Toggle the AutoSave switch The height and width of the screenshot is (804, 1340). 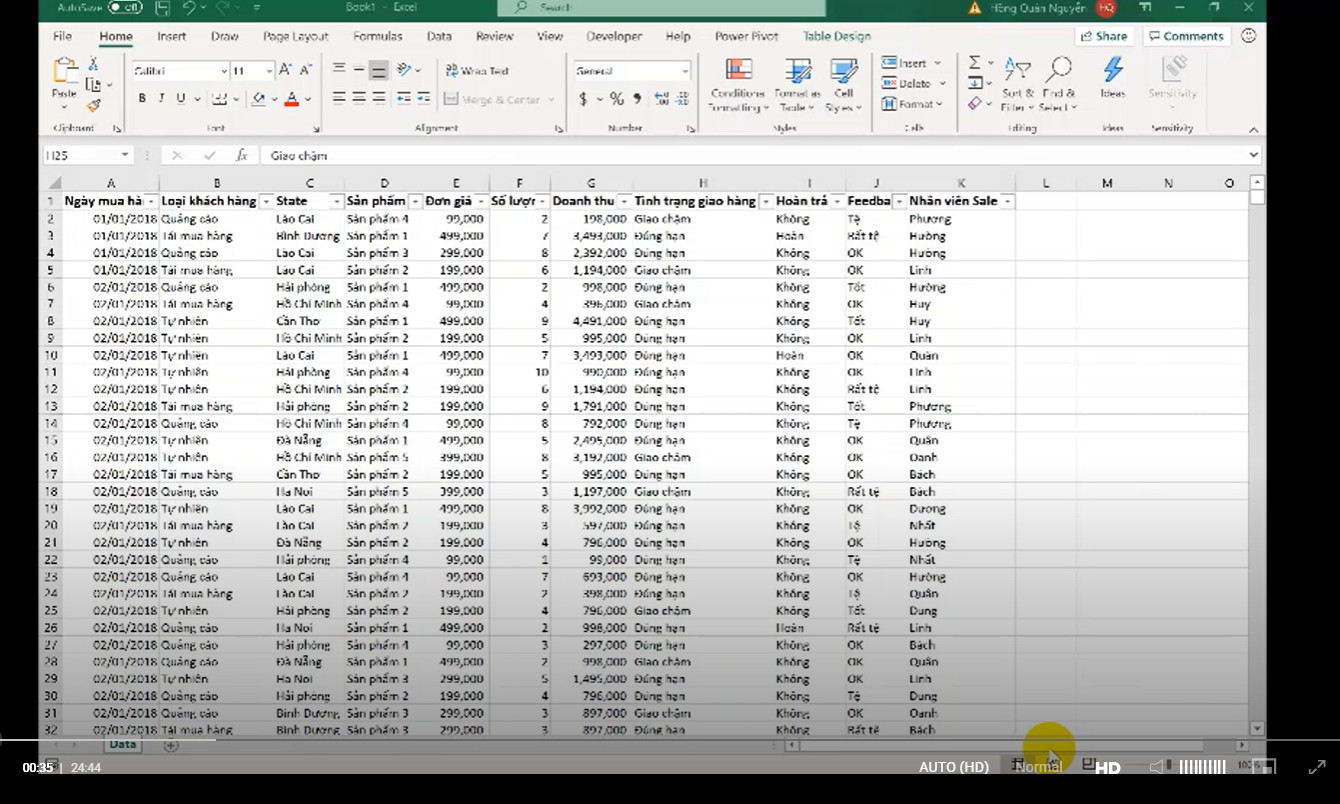[124, 8]
